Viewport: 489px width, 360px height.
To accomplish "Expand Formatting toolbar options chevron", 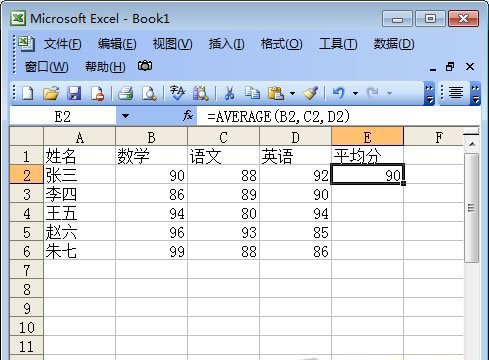I will (476, 94).
